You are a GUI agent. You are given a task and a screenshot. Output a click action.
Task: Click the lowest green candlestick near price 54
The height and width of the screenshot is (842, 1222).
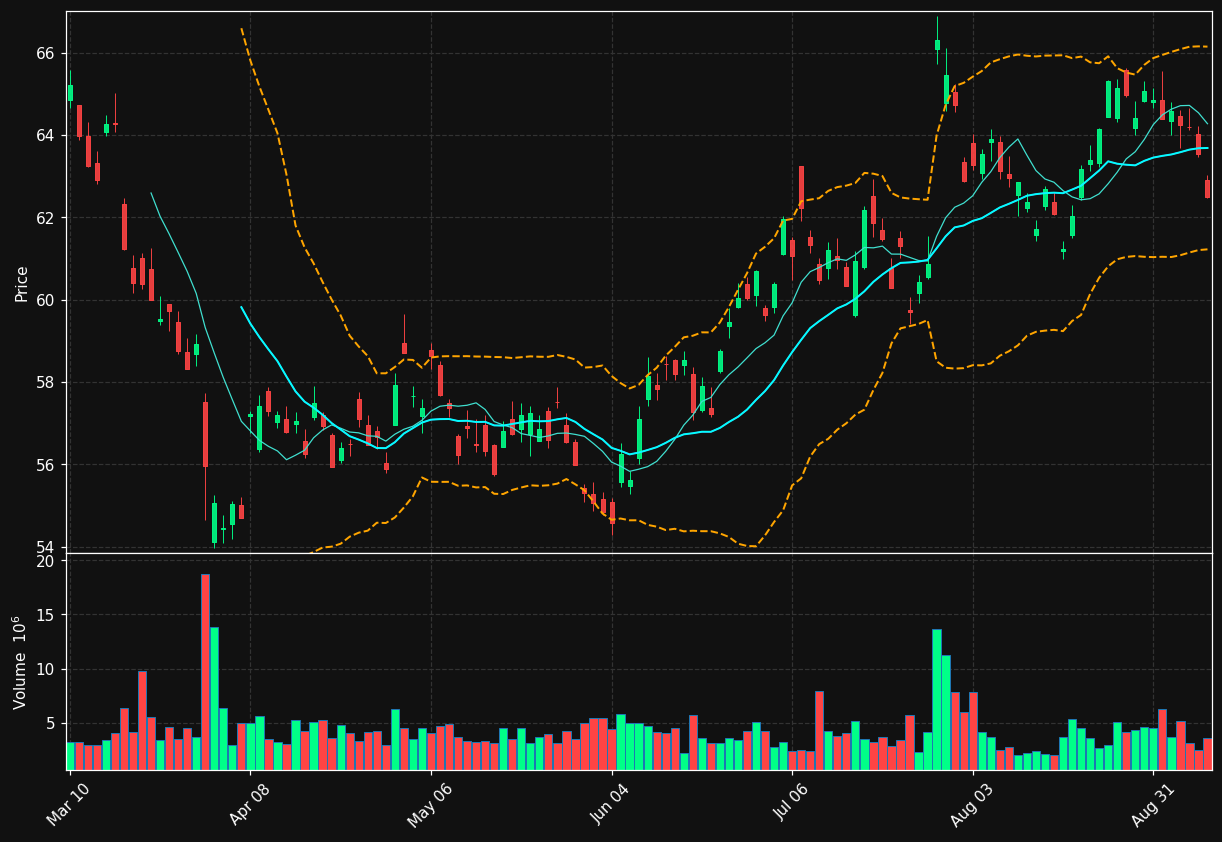coord(214,523)
